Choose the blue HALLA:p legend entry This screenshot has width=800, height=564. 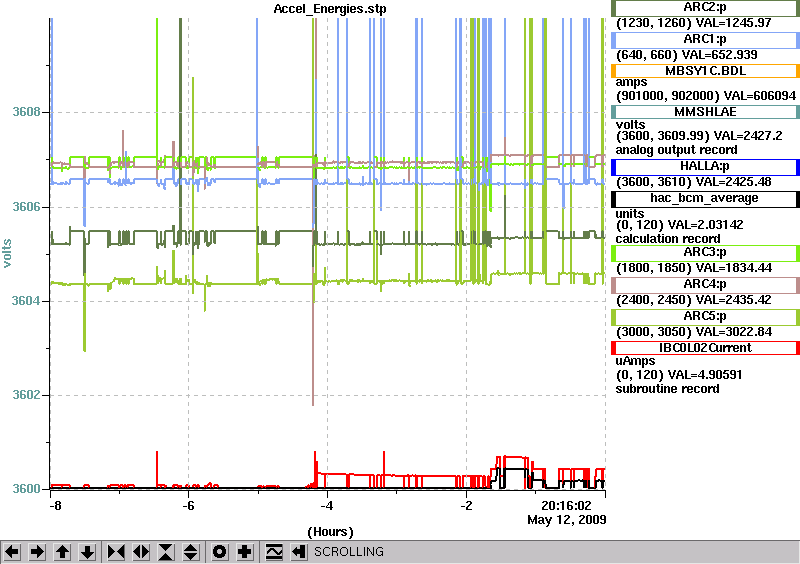(x=705, y=166)
